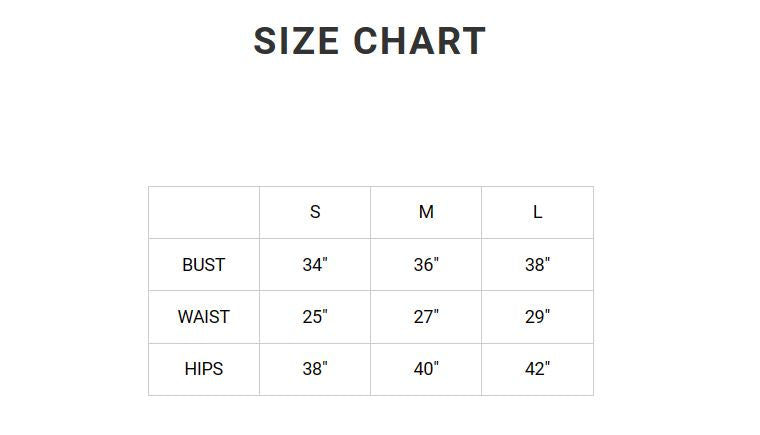The width and height of the screenshot is (760, 435).
Task: Select the L size column header
Action: [x=538, y=212]
